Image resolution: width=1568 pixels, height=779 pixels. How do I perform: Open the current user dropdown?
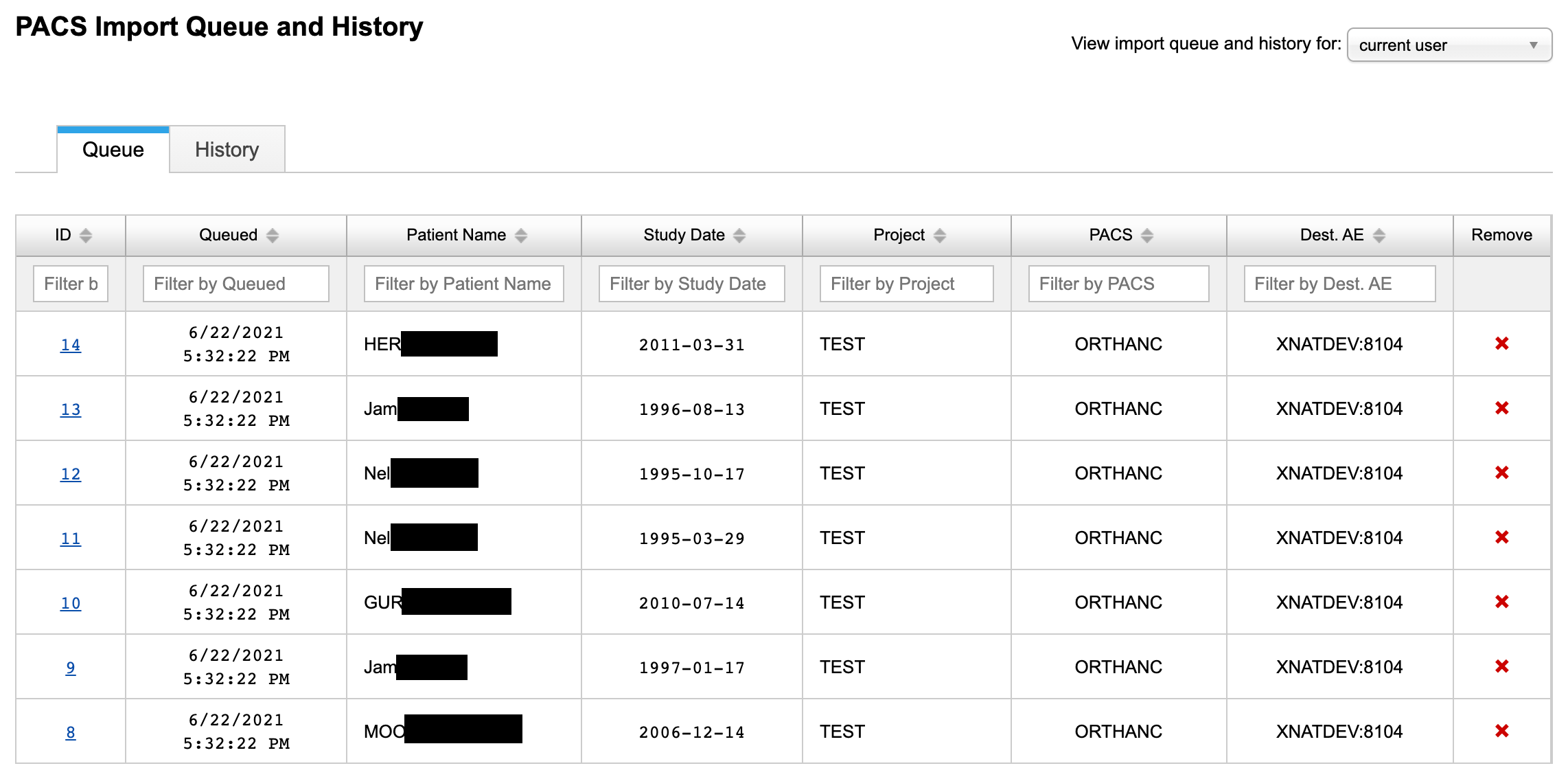[1449, 45]
